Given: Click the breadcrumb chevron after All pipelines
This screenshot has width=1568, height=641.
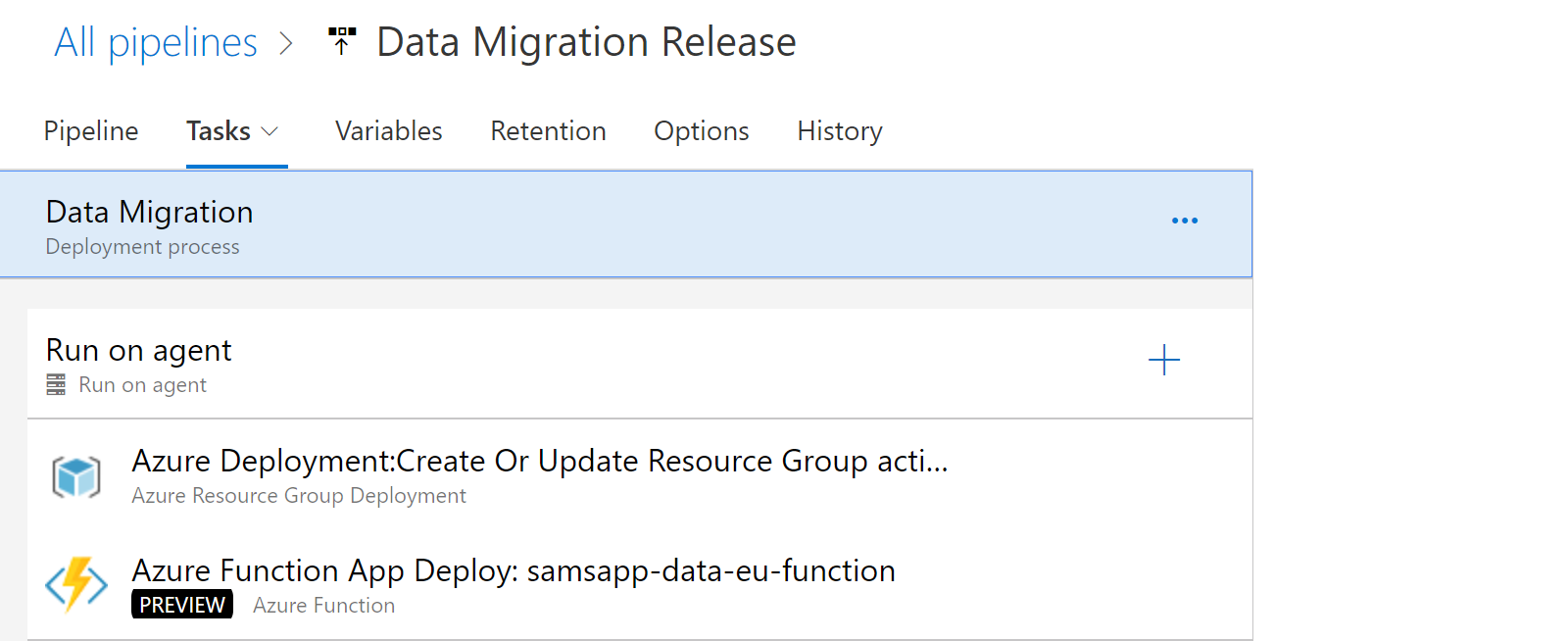Looking at the screenshot, I should pyautogui.click(x=285, y=43).
